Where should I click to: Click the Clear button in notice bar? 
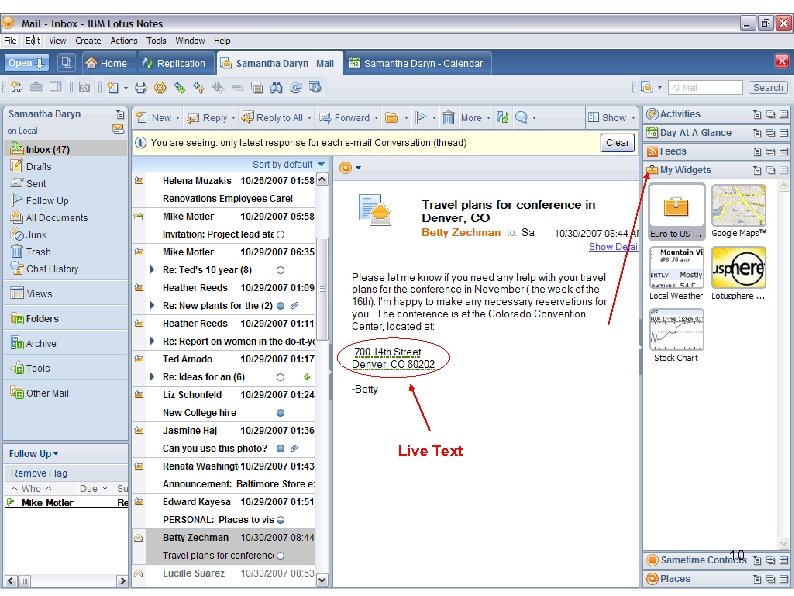pos(617,143)
